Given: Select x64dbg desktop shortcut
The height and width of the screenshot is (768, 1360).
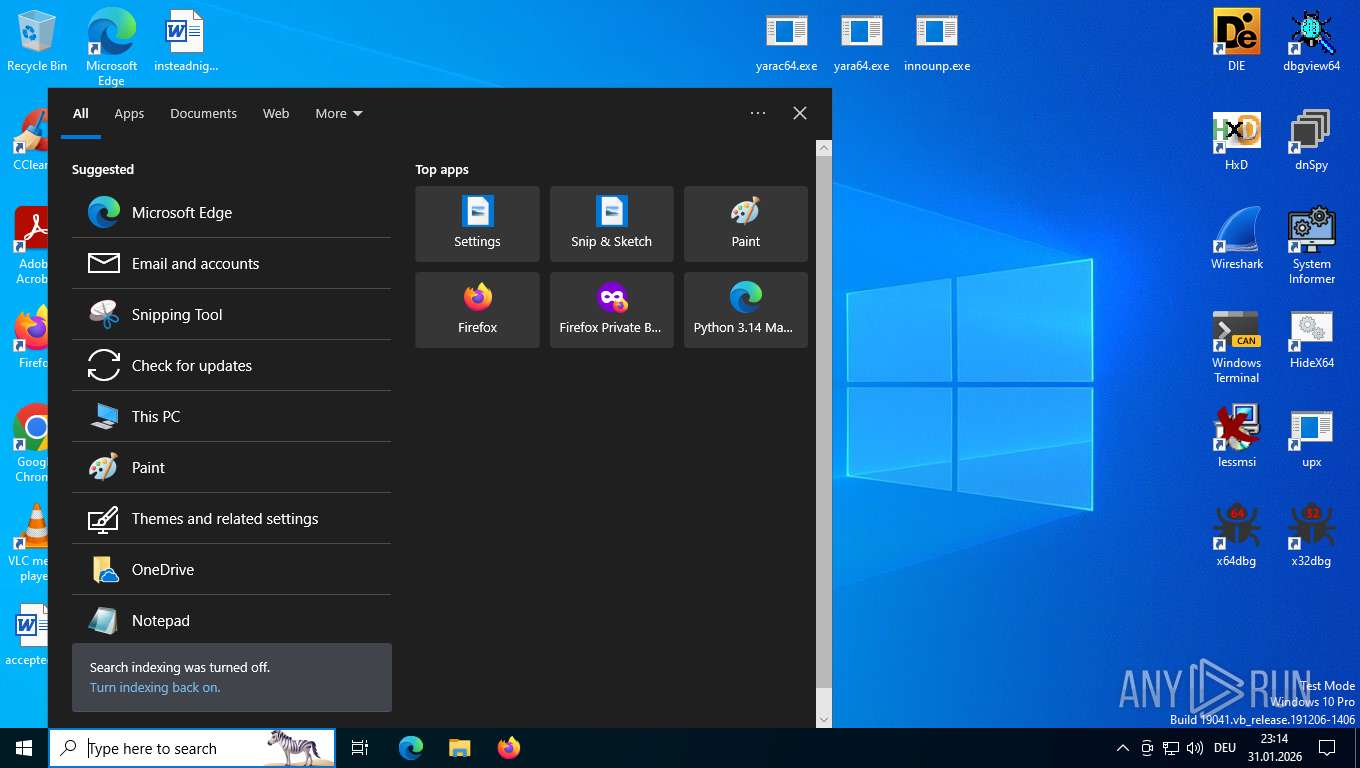Looking at the screenshot, I should 1237,536.
